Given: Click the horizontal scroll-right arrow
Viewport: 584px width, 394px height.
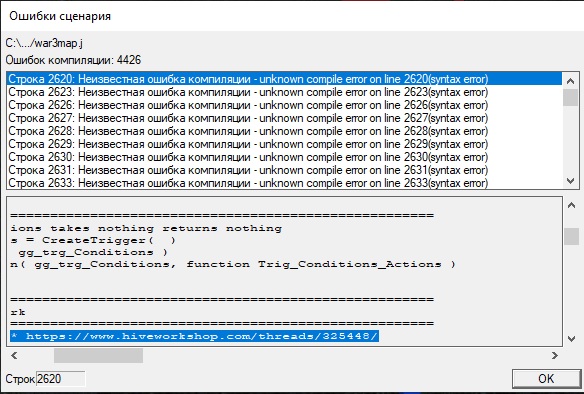Looking at the screenshot, I should pos(555,356).
